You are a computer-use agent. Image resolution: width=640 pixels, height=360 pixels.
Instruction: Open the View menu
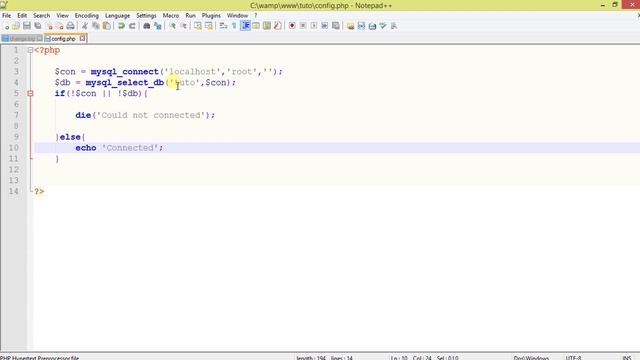62,16
